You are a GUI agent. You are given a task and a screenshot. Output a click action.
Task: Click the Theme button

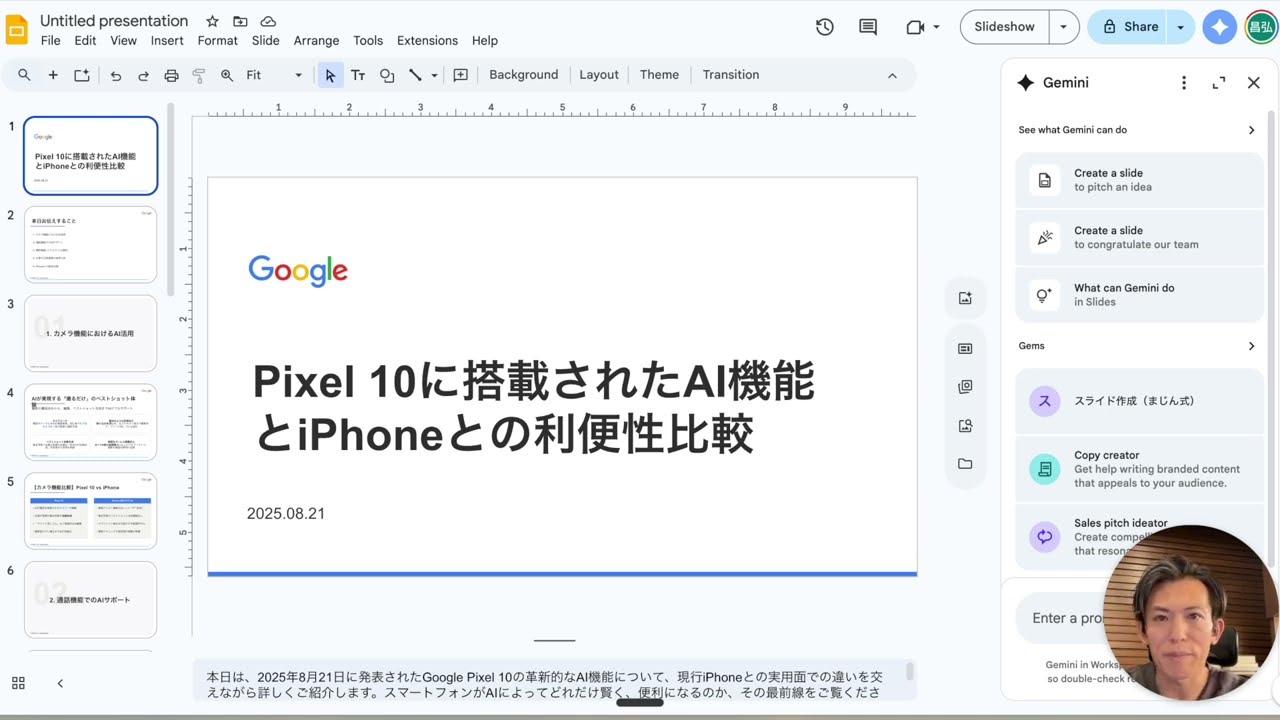pyautogui.click(x=659, y=75)
